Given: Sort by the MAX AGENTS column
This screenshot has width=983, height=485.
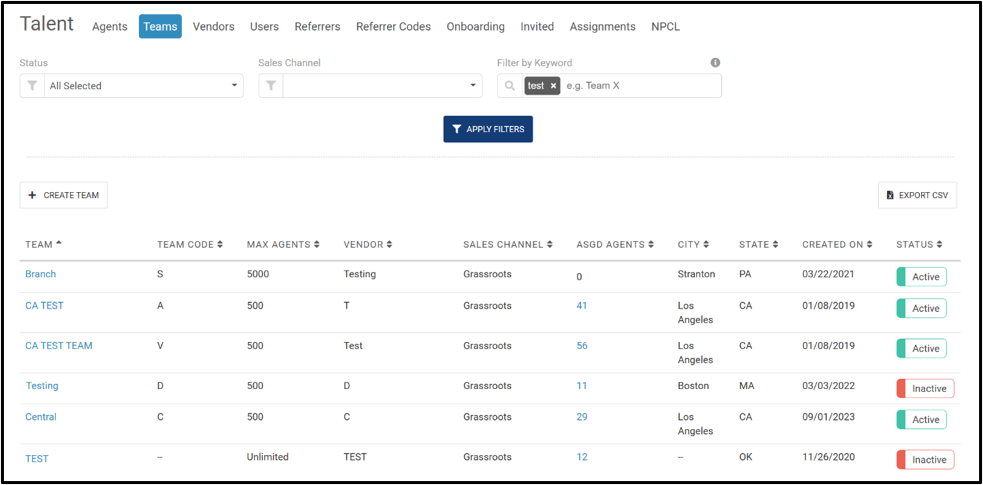Looking at the screenshot, I should [283, 244].
